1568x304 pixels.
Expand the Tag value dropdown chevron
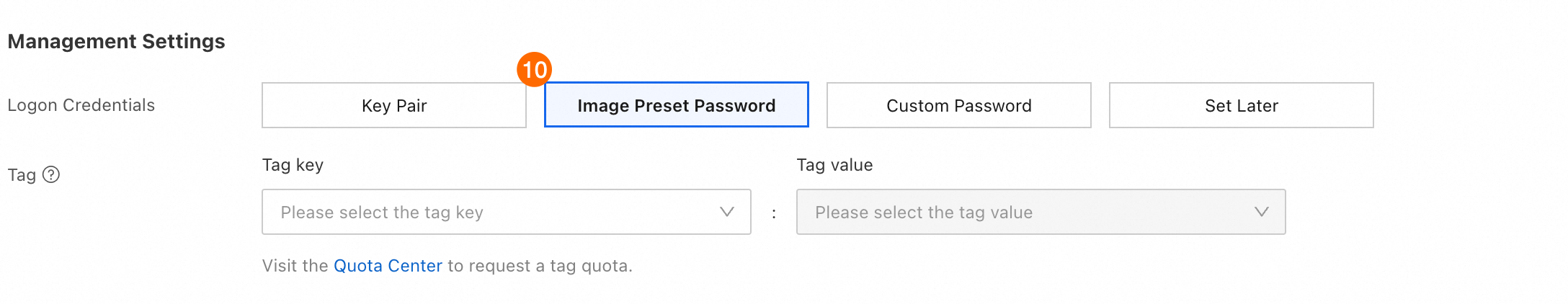point(1261,212)
